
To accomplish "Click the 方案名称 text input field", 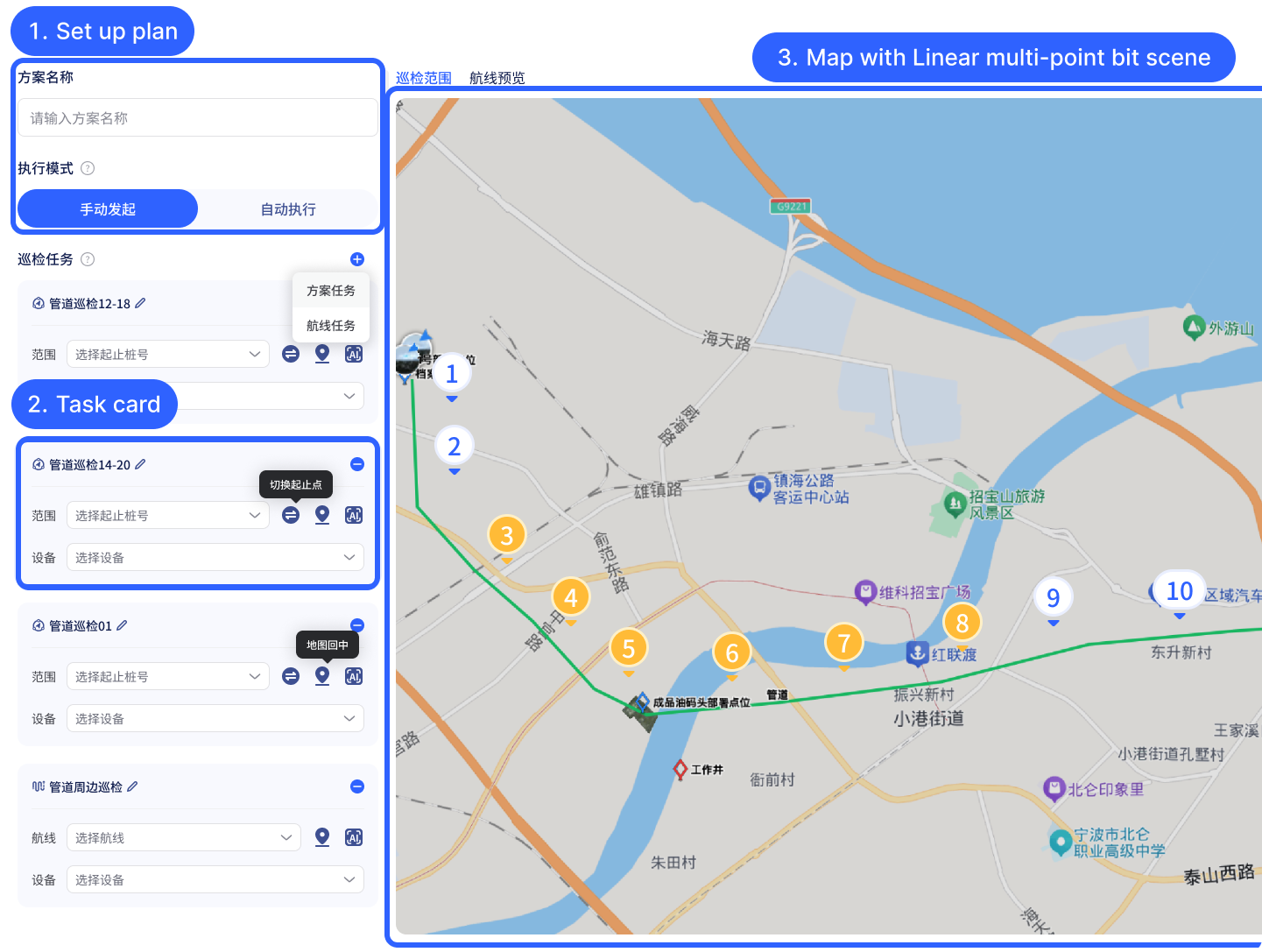I will pyautogui.click(x=197, y=118).
